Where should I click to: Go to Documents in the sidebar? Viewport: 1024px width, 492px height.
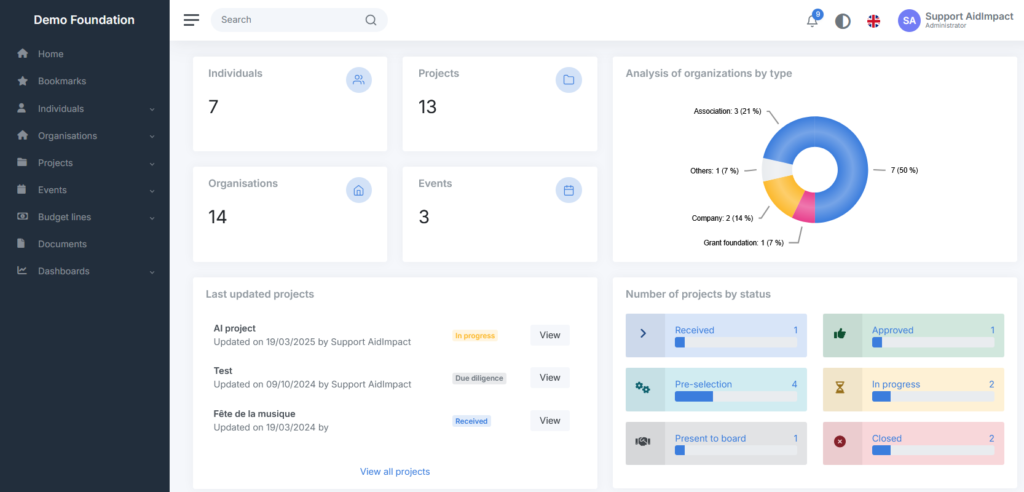62,244
